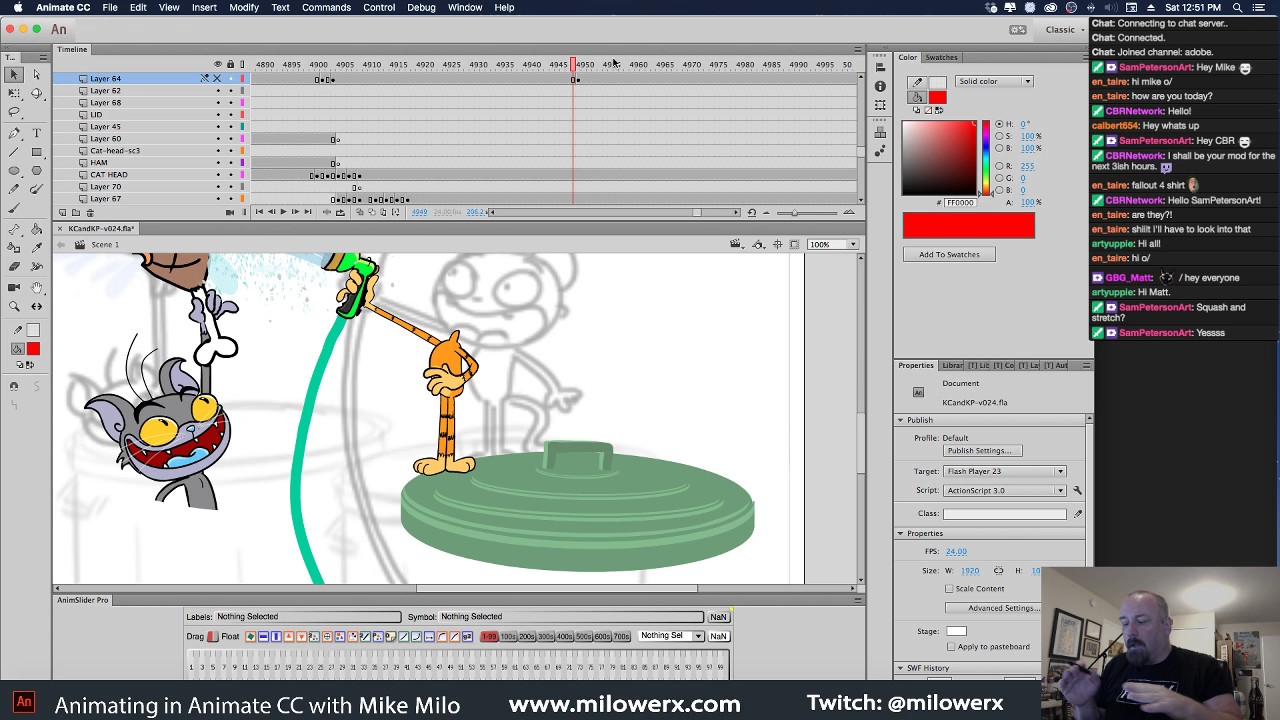Collapse the Publish section
1280x720 pixels.
(x=900, y=420)
